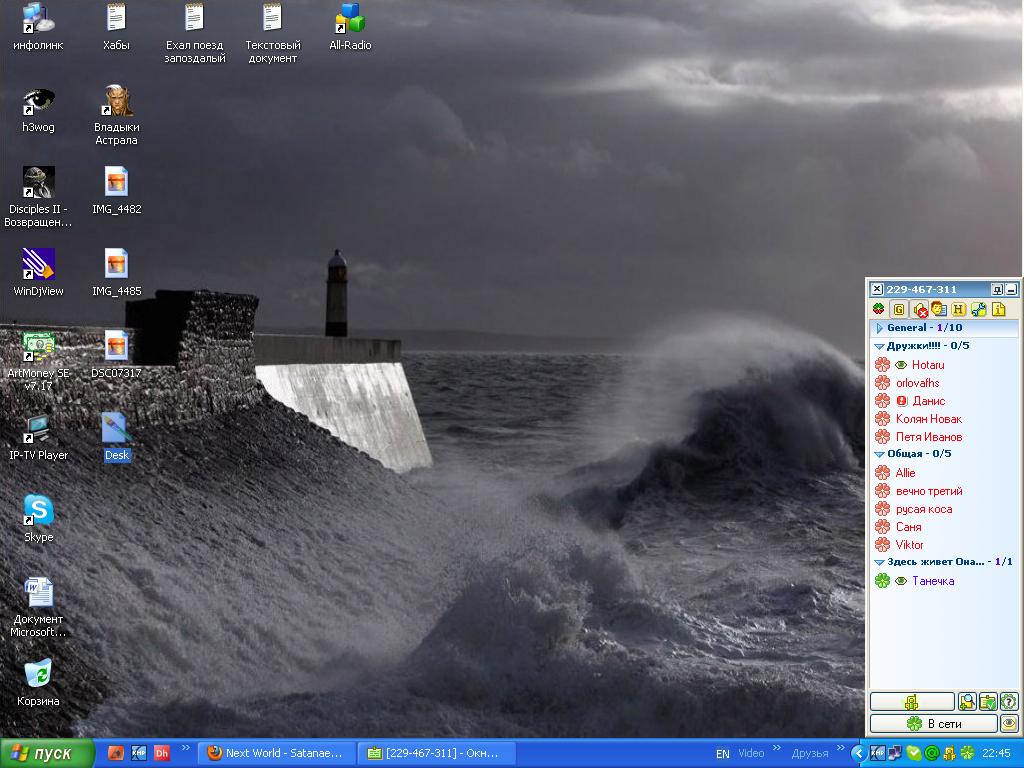Switch to Next World Firefox taskbar window
1024x768 pixels.
(x=277, y=754)
